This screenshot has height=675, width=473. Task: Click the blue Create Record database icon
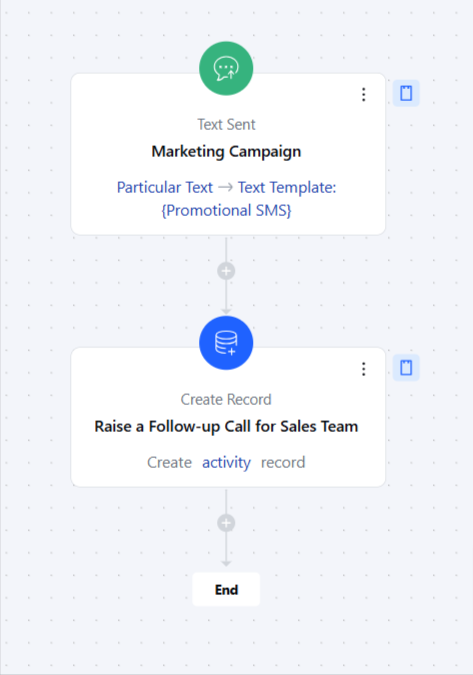(x=226, y=343)
